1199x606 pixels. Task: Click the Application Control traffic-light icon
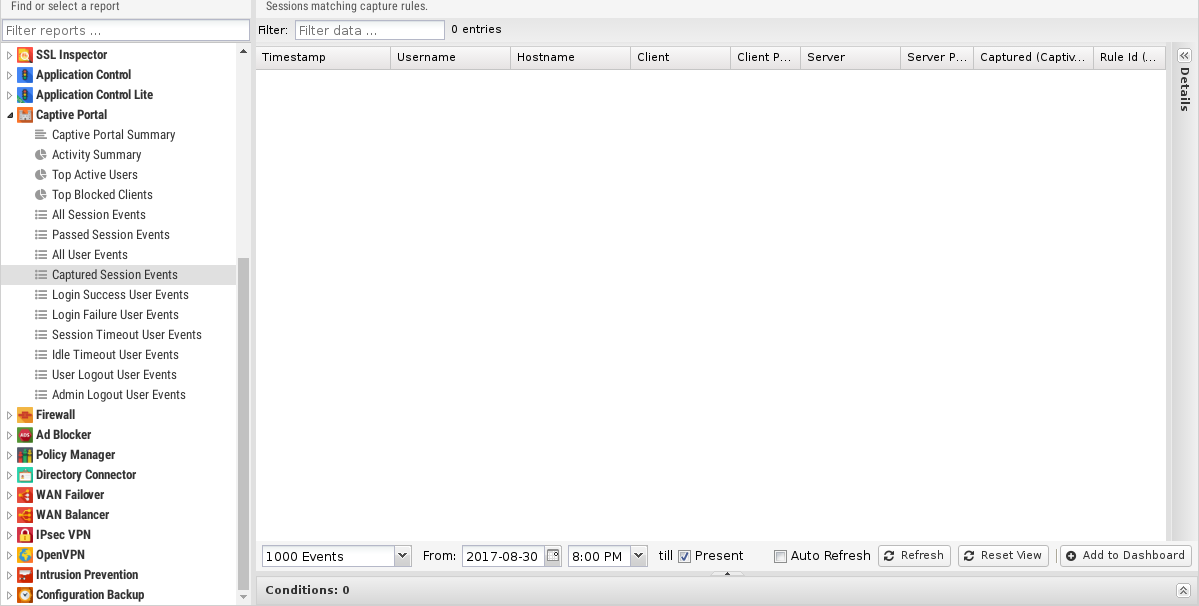24,75
